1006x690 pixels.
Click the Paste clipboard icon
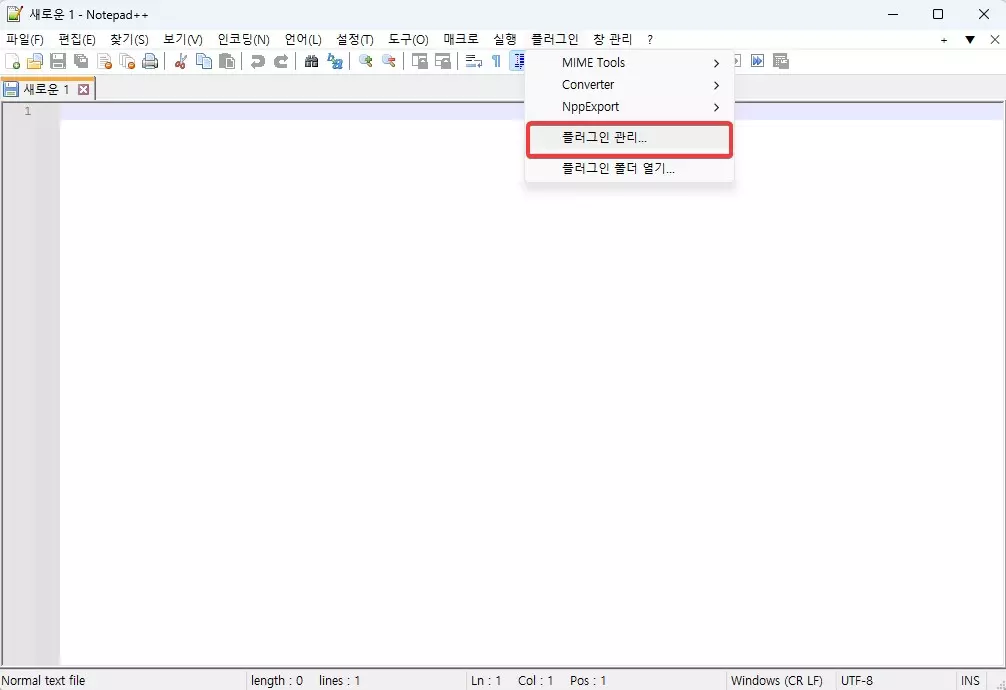tap(227, 62)
